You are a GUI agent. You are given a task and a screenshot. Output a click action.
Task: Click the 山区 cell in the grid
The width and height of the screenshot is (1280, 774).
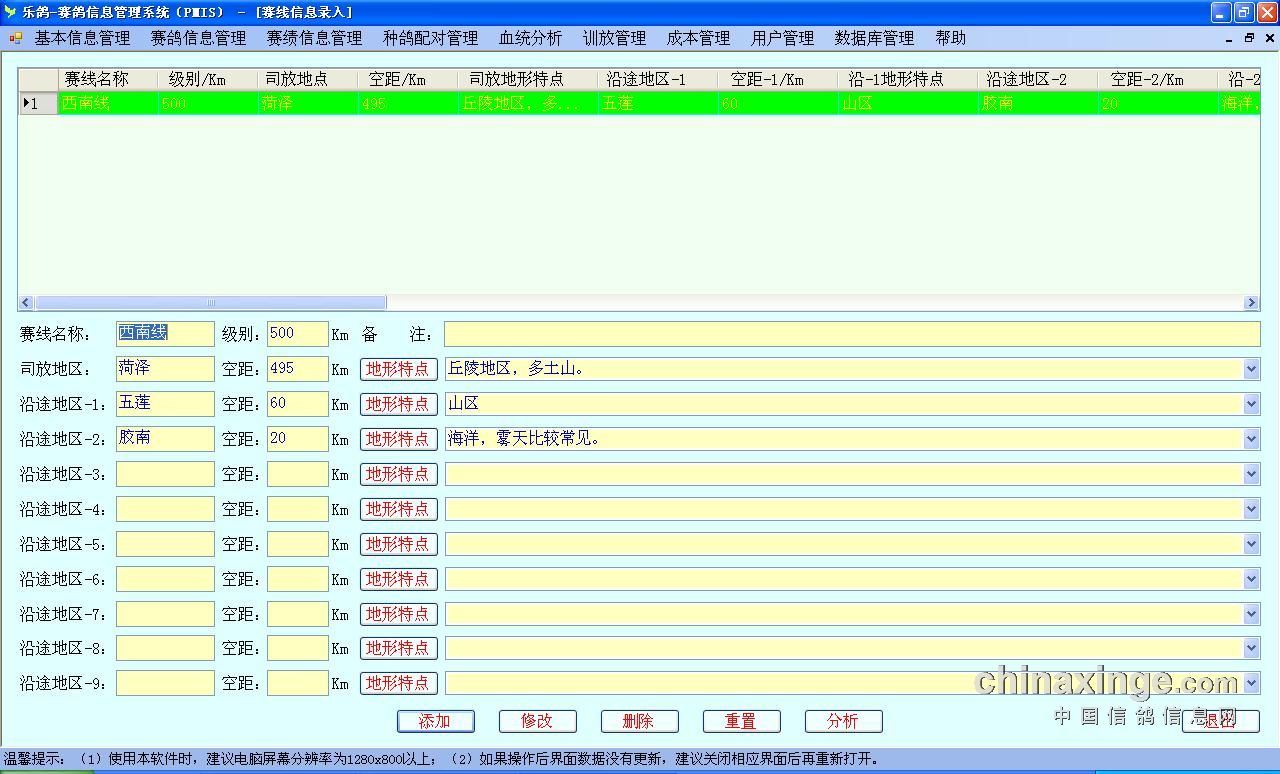[907, 103]
